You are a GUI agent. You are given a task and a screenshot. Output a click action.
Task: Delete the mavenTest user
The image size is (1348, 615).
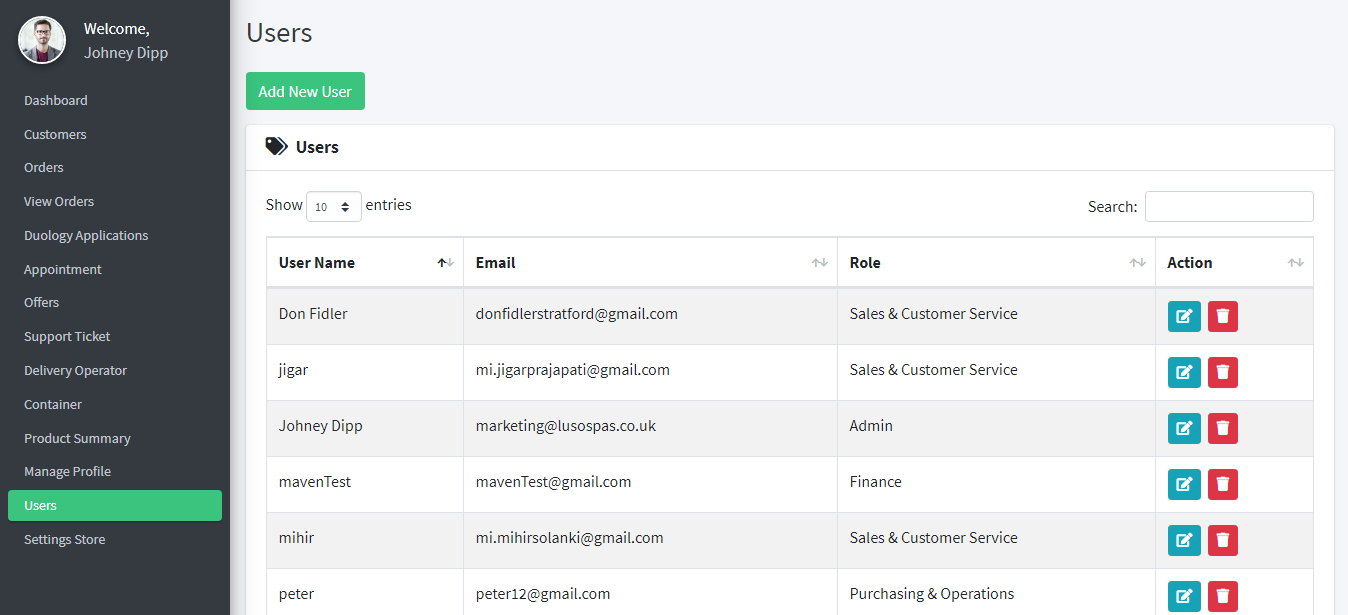(1222, 484)
